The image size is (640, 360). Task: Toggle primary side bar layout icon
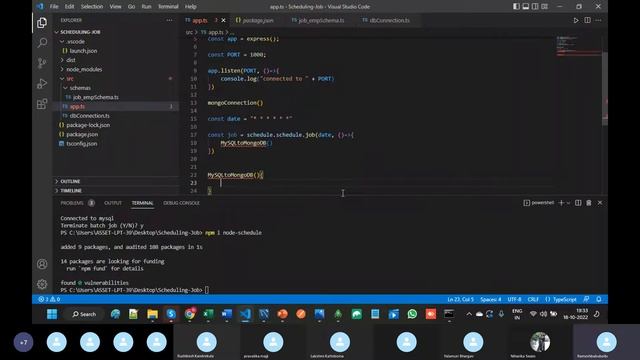[x=516, y=7]
